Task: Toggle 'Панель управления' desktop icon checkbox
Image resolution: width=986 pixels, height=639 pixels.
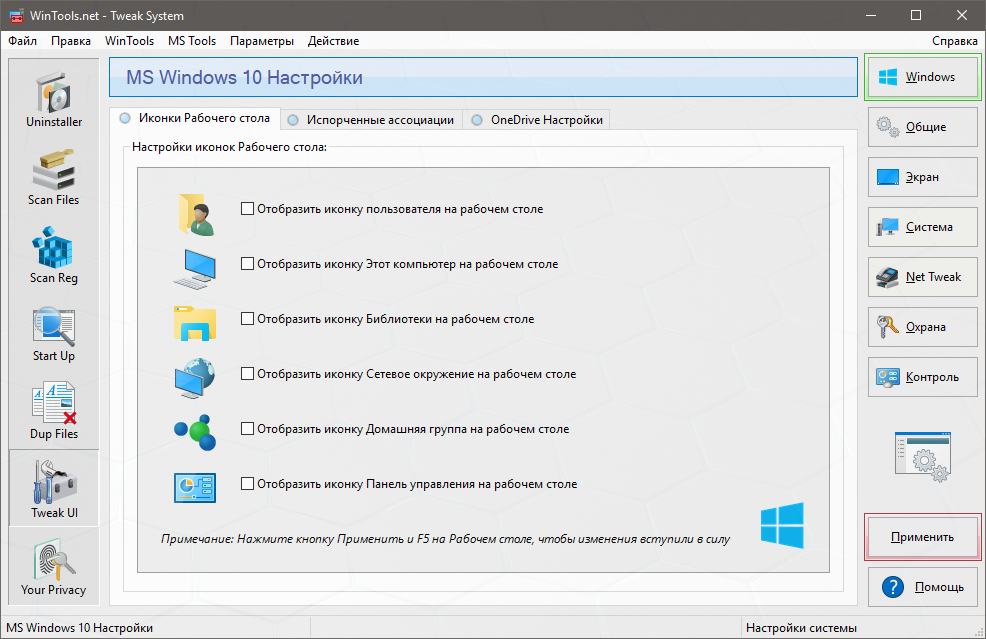Action: pos(248,484)
